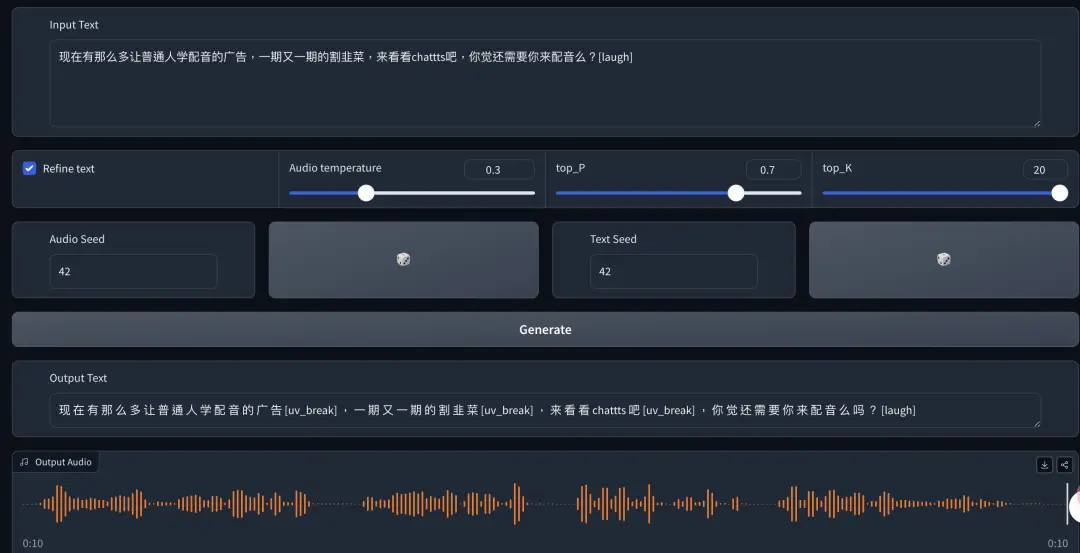The image size is (1080, 553).
Task: Focus the top_P number field
Action: [772, 170]
